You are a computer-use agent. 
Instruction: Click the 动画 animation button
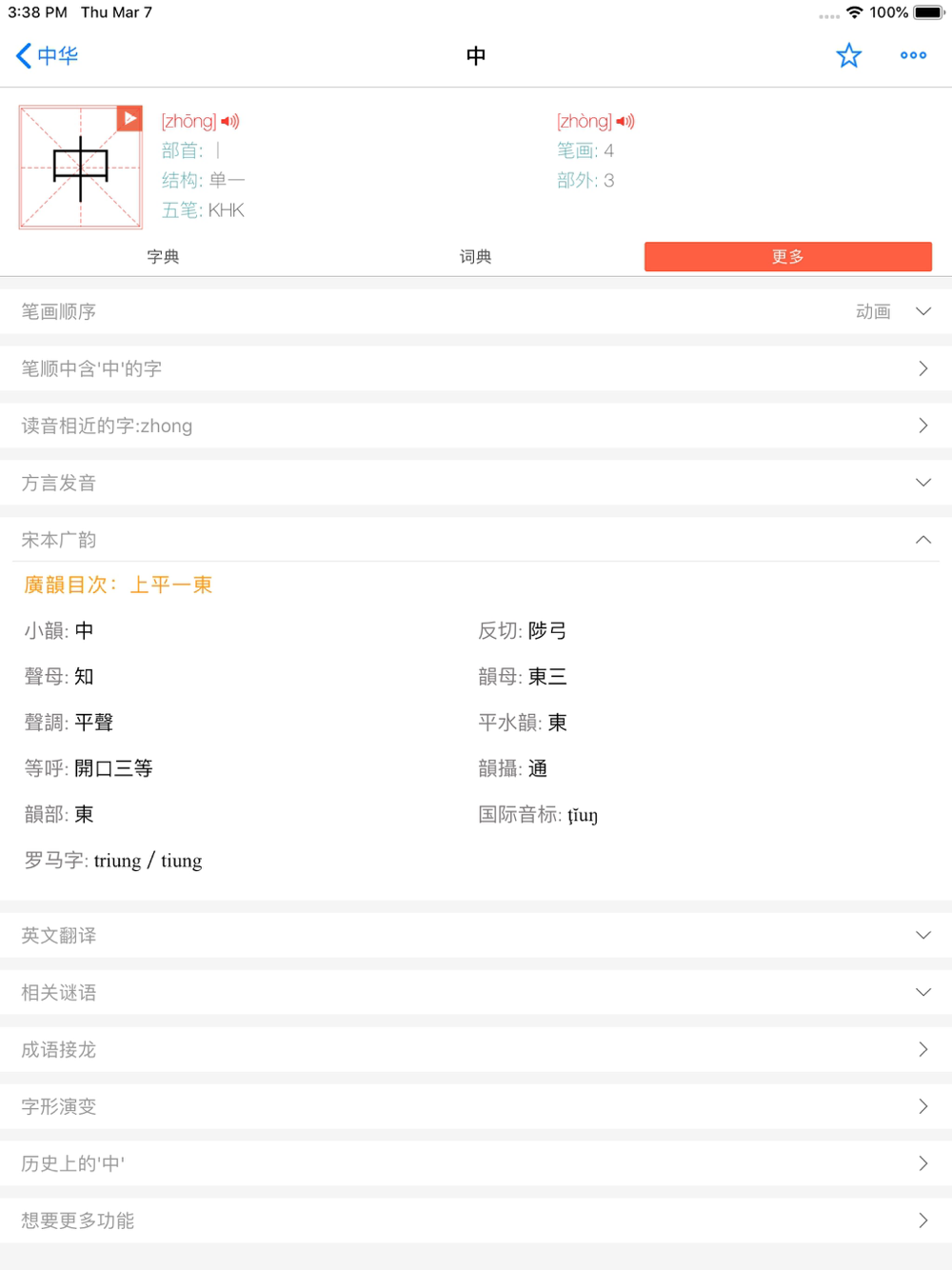(873, 311)
